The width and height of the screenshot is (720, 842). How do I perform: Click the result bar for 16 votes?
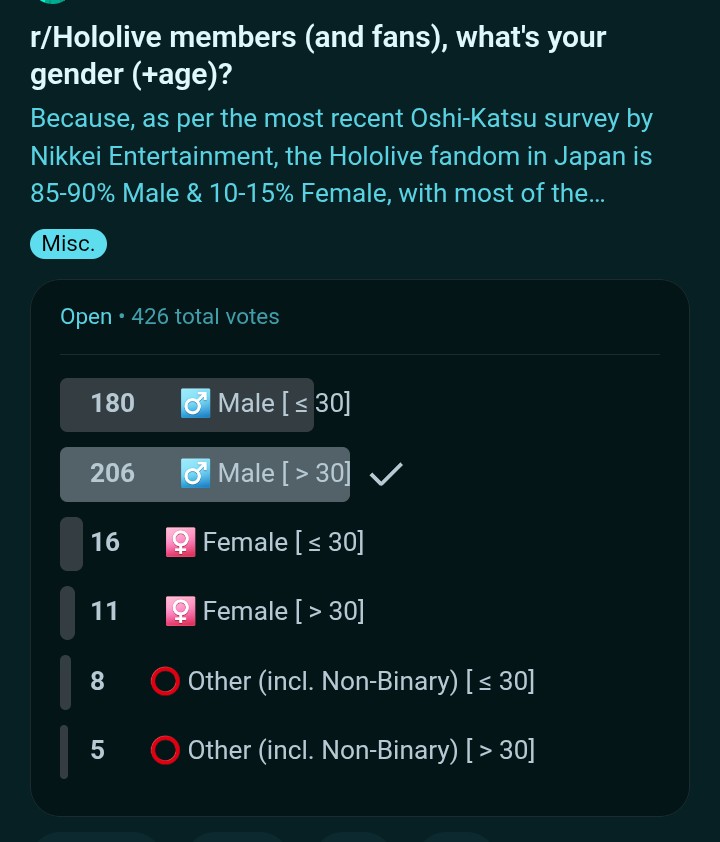point(71,543)
